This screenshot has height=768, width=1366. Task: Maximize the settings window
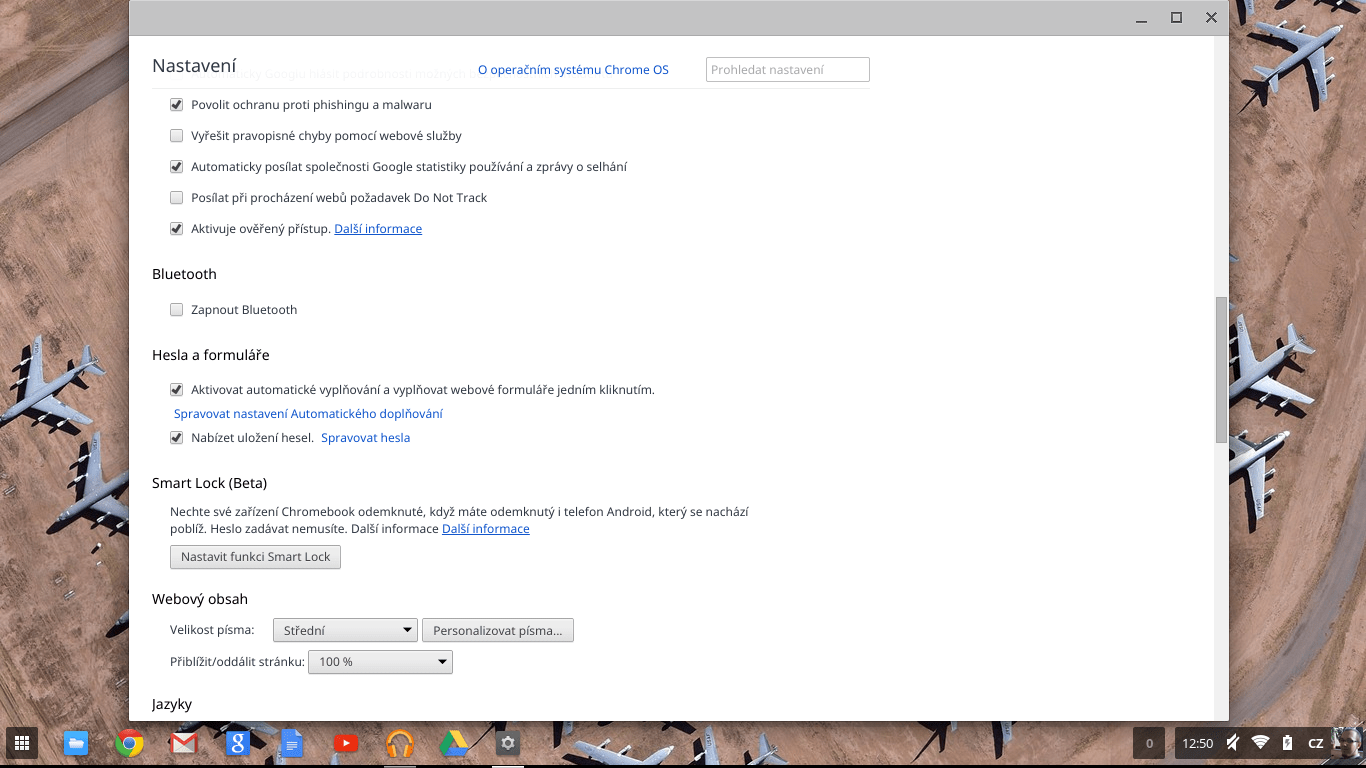[x=1176, y=17]
